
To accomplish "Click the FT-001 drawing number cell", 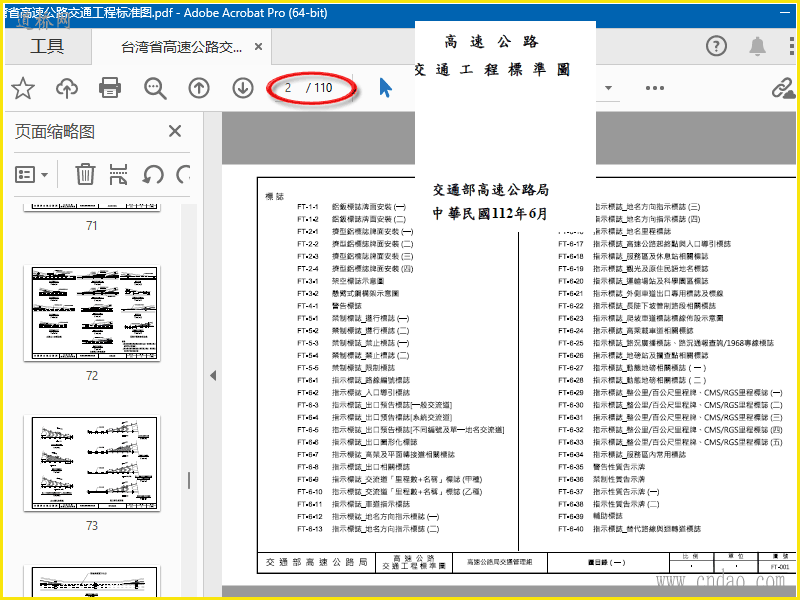I will pyautogui.click(x=779, y=567).
